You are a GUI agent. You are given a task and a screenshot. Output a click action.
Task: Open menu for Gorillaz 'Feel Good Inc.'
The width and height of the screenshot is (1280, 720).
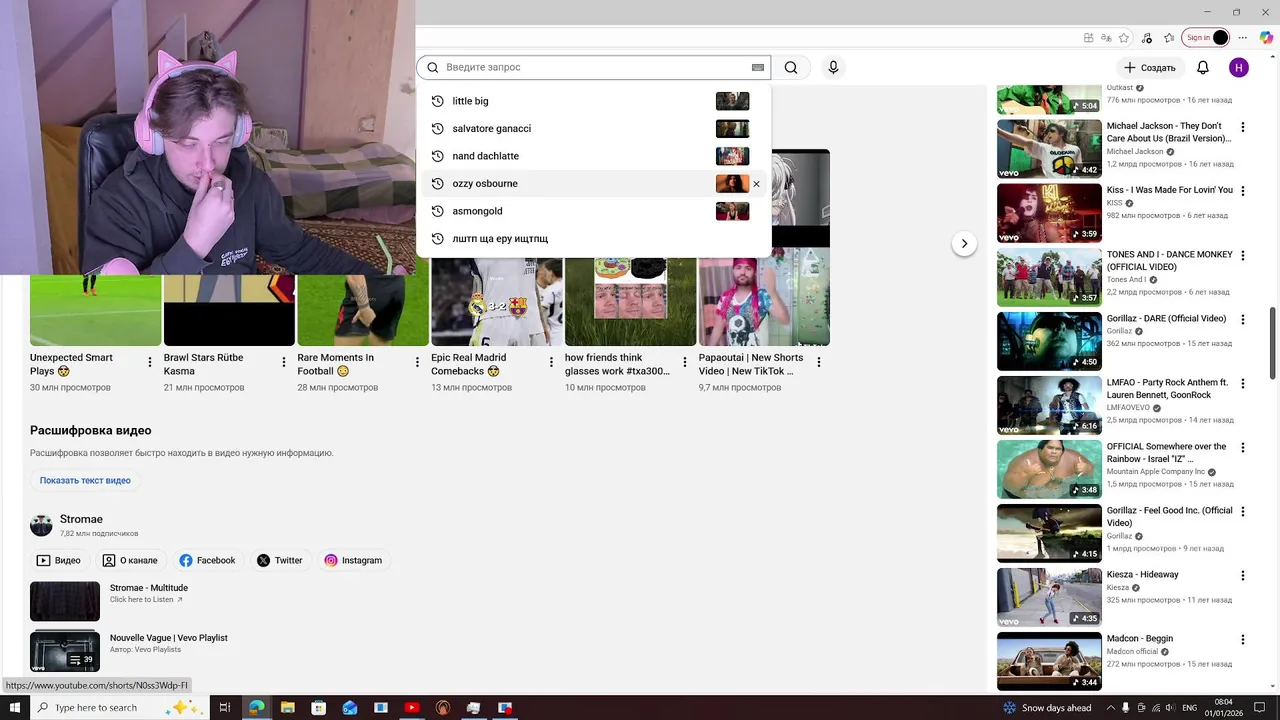click(x=1243, y=511)
